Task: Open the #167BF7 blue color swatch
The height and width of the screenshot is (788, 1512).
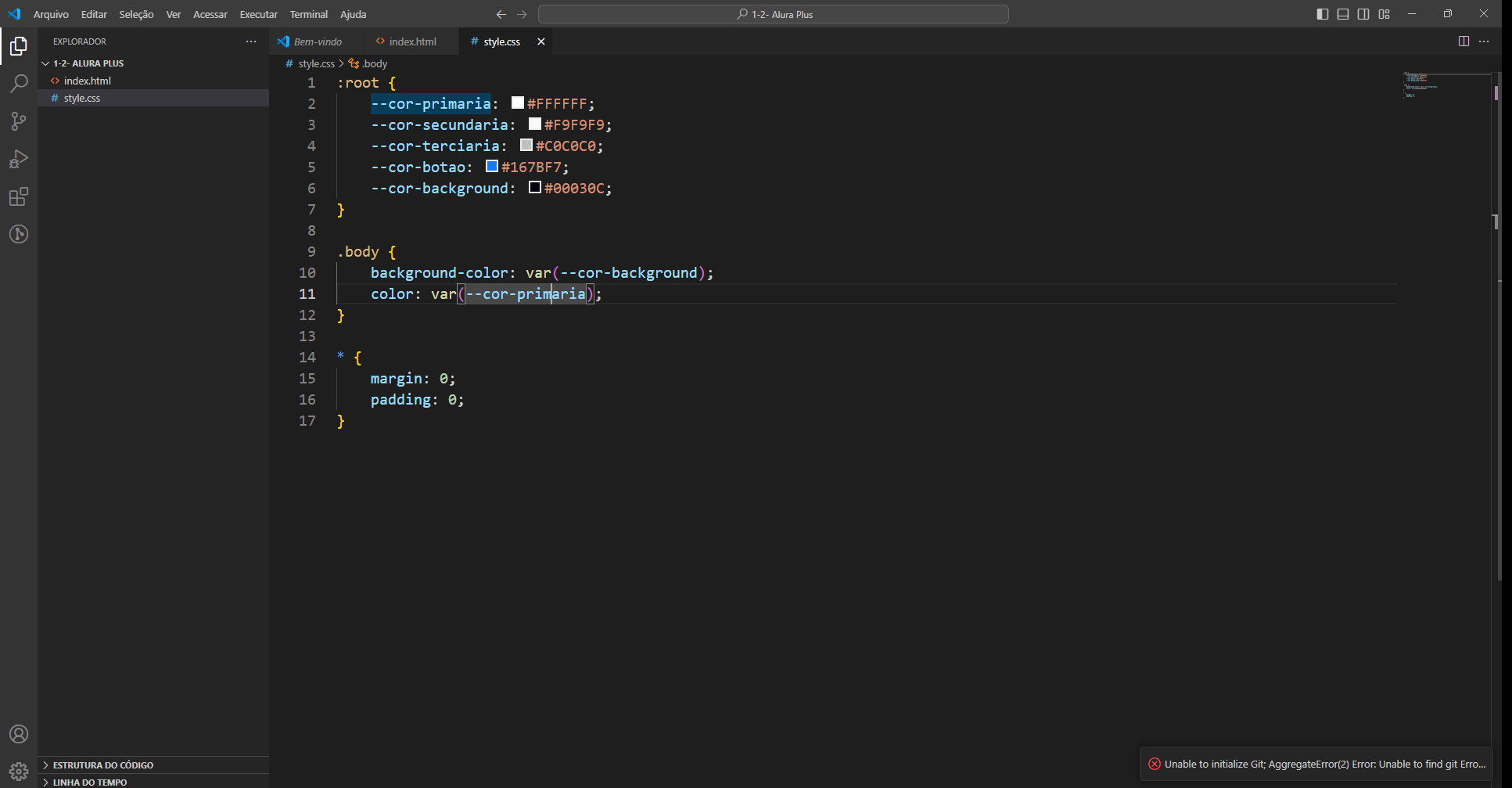Action: (x=492, y=166)
